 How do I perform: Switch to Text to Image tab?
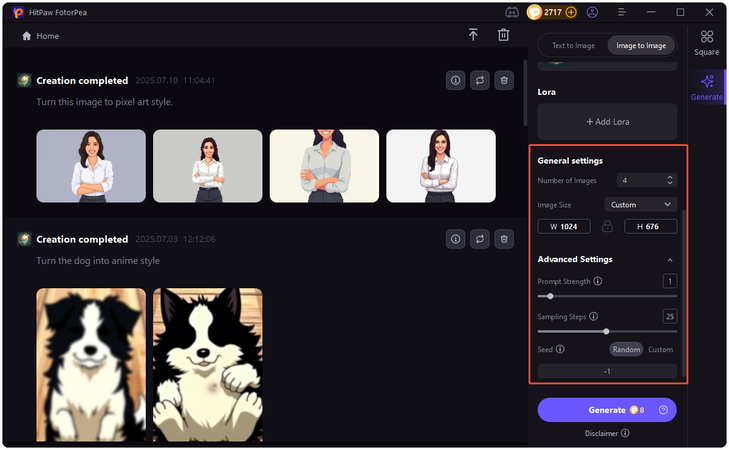tap(573, 46)
